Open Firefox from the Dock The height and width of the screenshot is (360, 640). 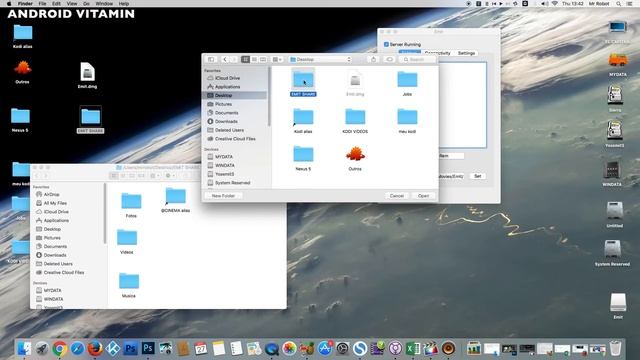point(95,349)
